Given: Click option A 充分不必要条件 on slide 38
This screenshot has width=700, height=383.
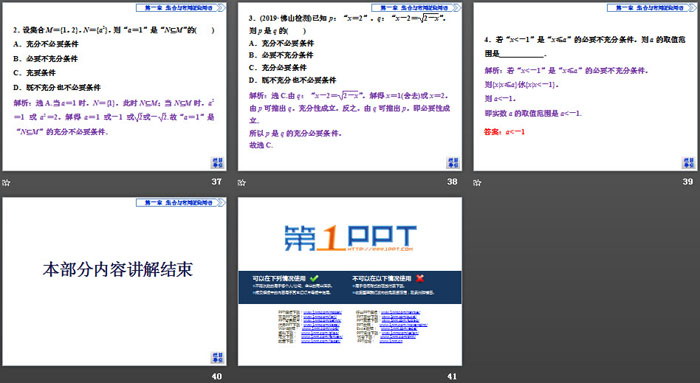Looking at the screenshot, I should pos(282,43).
